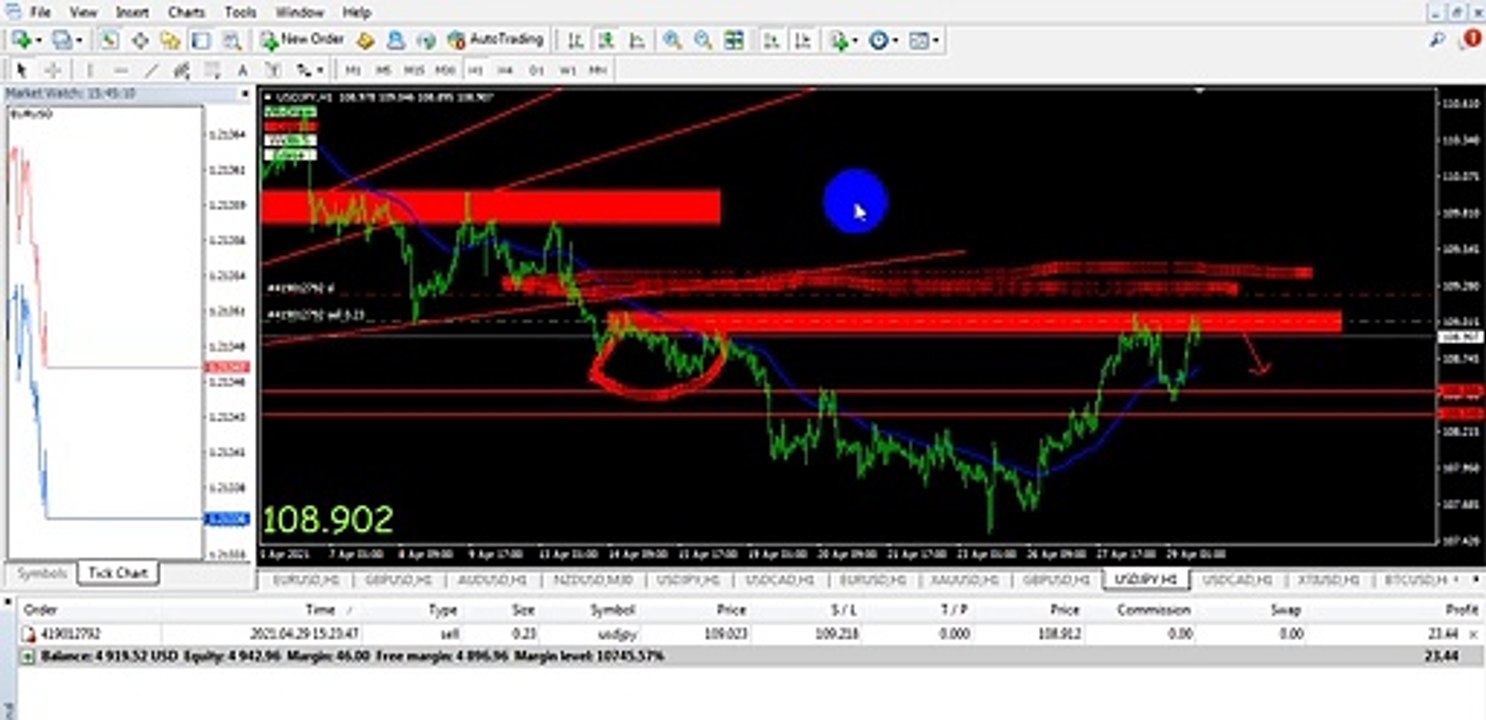Toggle chart Auto Scroll
Screen dimensions: 1486x720
point(772,40)
